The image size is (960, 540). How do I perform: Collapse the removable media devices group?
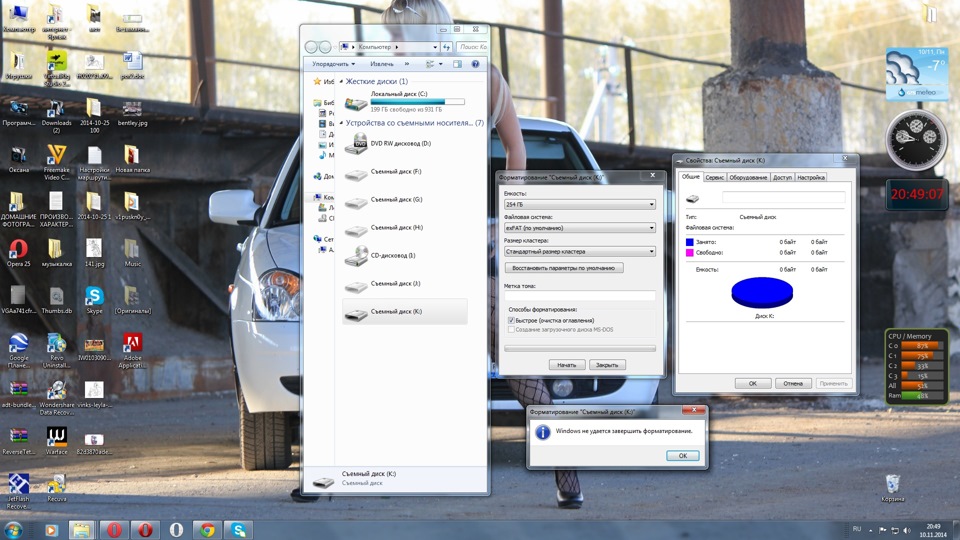(341, 123)
